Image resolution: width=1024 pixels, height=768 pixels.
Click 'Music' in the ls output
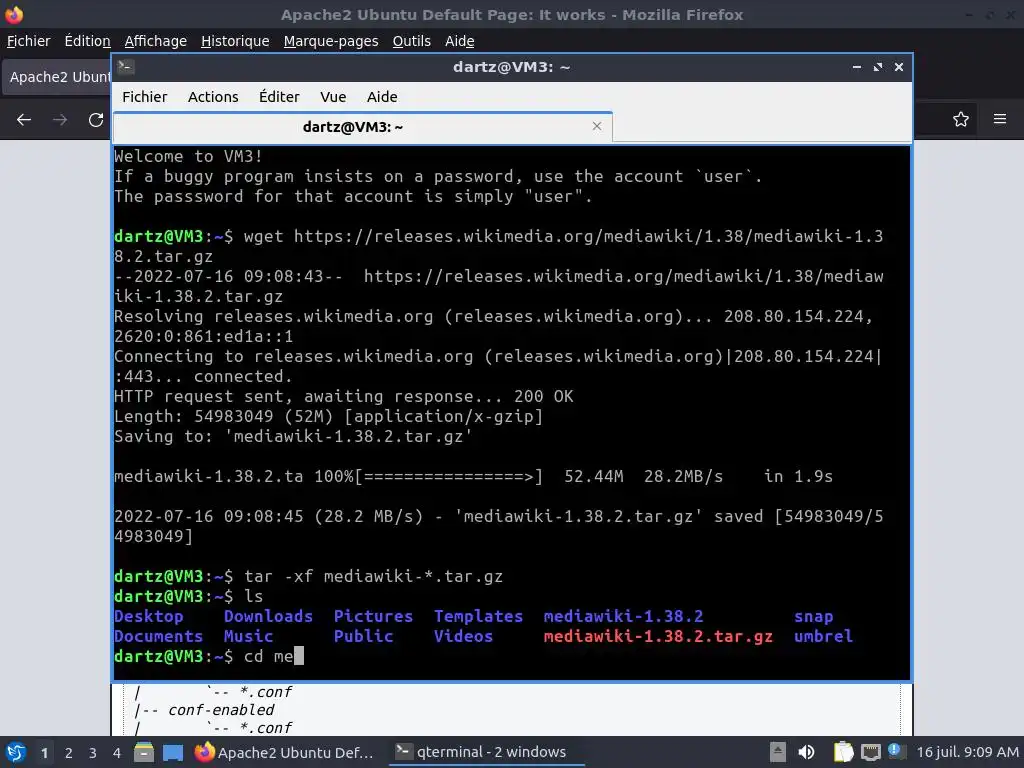tap(248, 636)
